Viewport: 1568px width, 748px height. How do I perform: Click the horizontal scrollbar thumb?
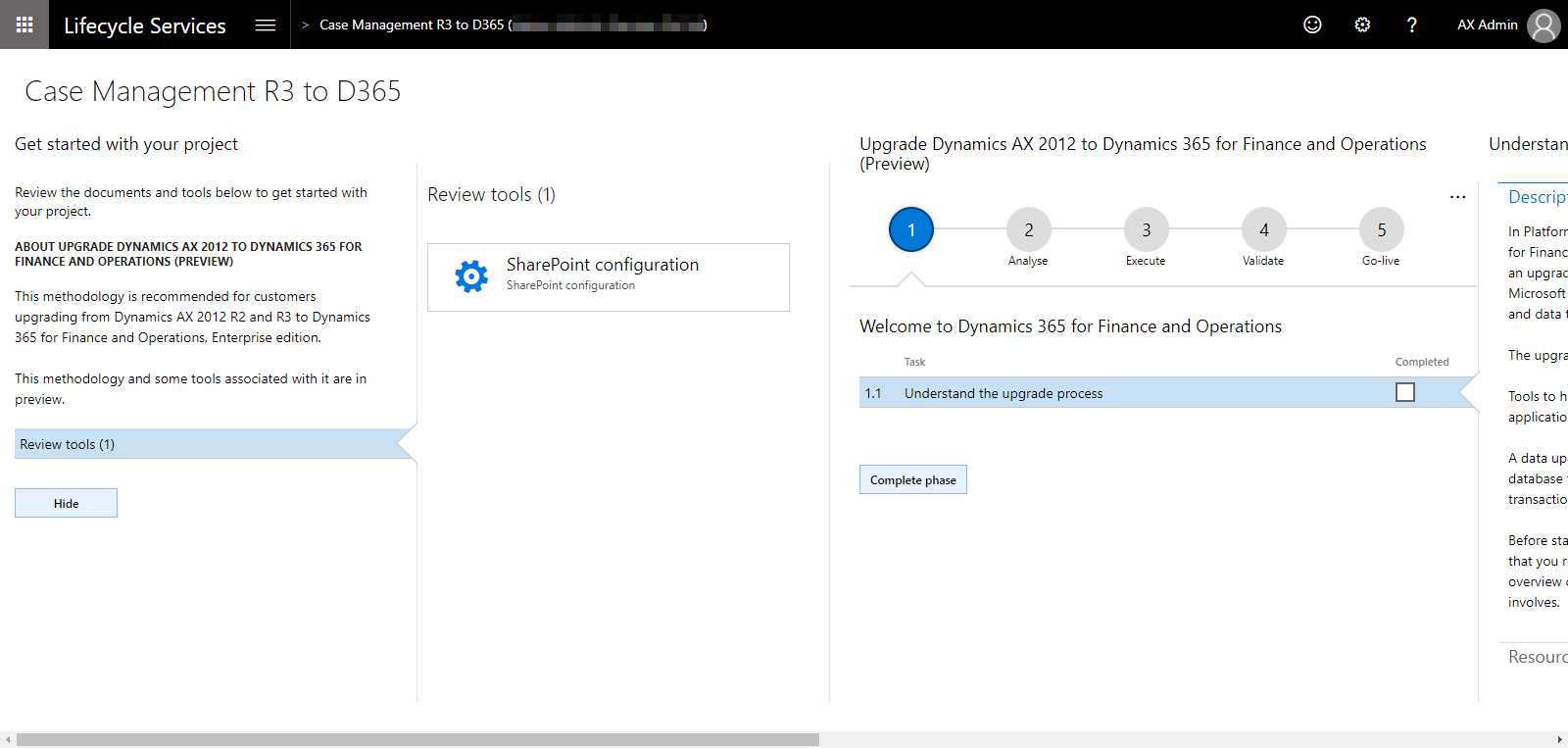[417, 739]
